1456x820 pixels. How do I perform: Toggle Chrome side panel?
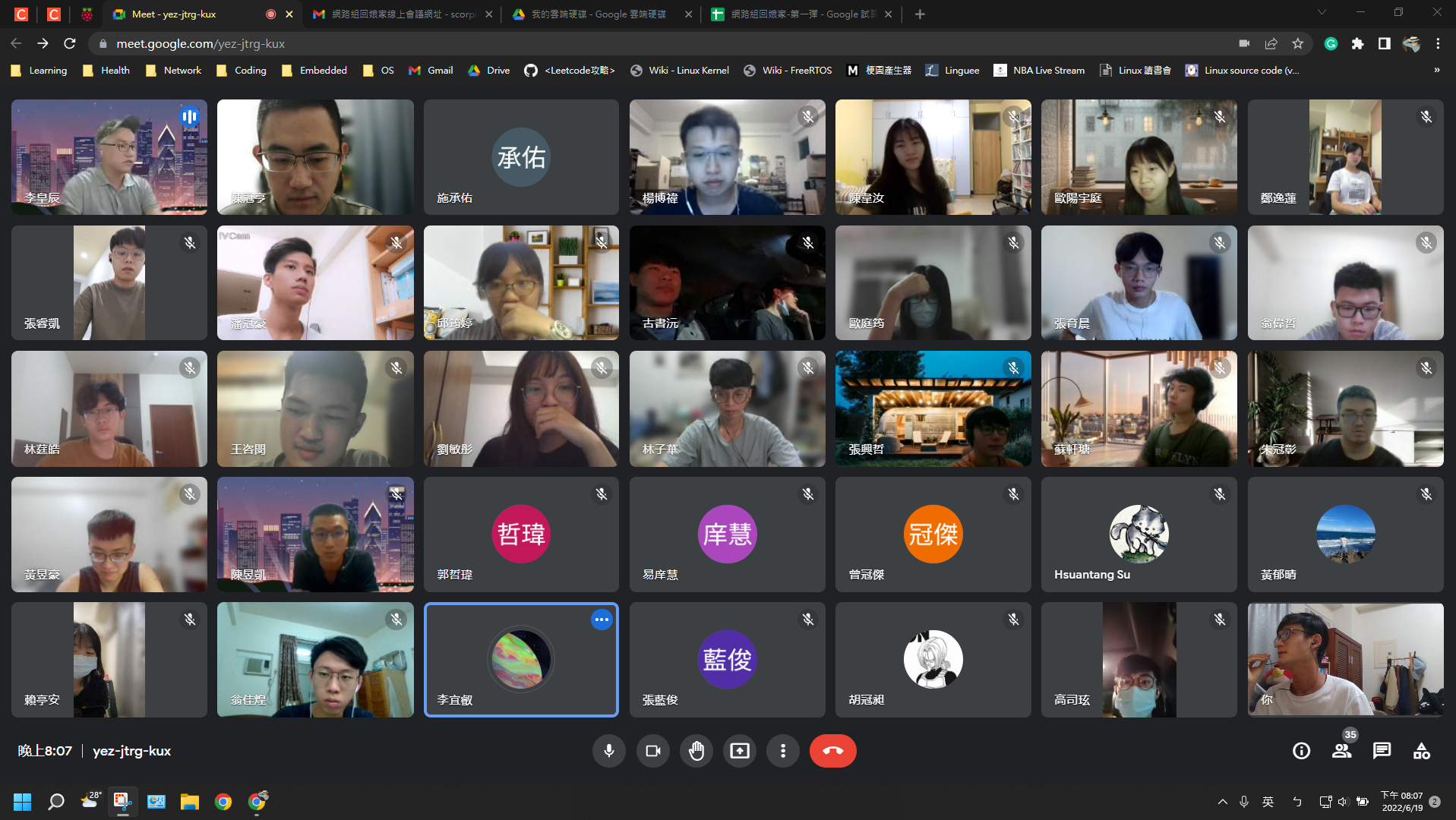pos(1384,44)
